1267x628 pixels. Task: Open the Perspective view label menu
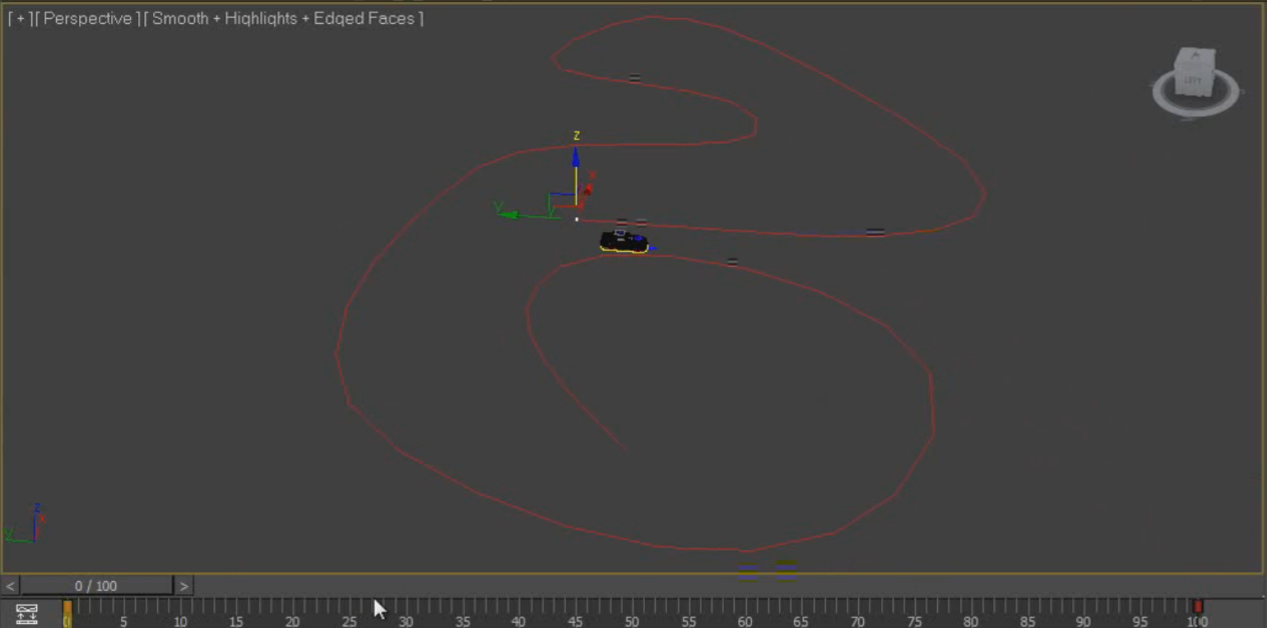click(x=87, y=19)
